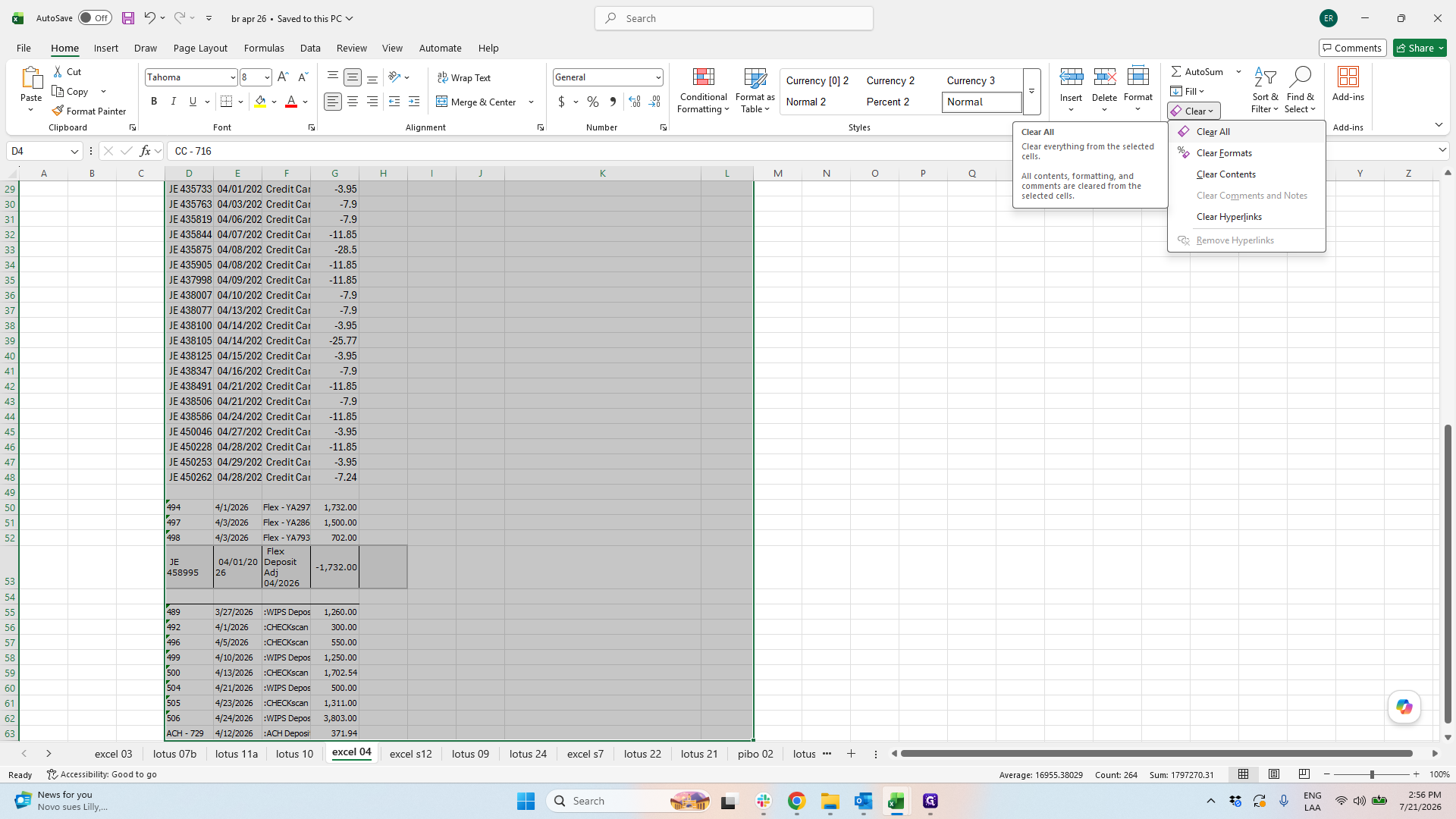Click the vertical scrollbar thumb
The width and height of the screenshot is (1456, 819).
tap(1448, 574)
